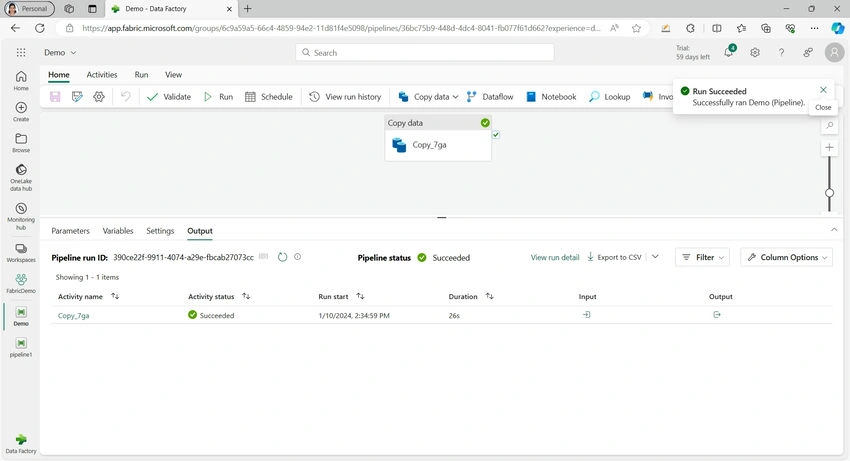View Output of Copy_7ga activity

pos(717,315)
